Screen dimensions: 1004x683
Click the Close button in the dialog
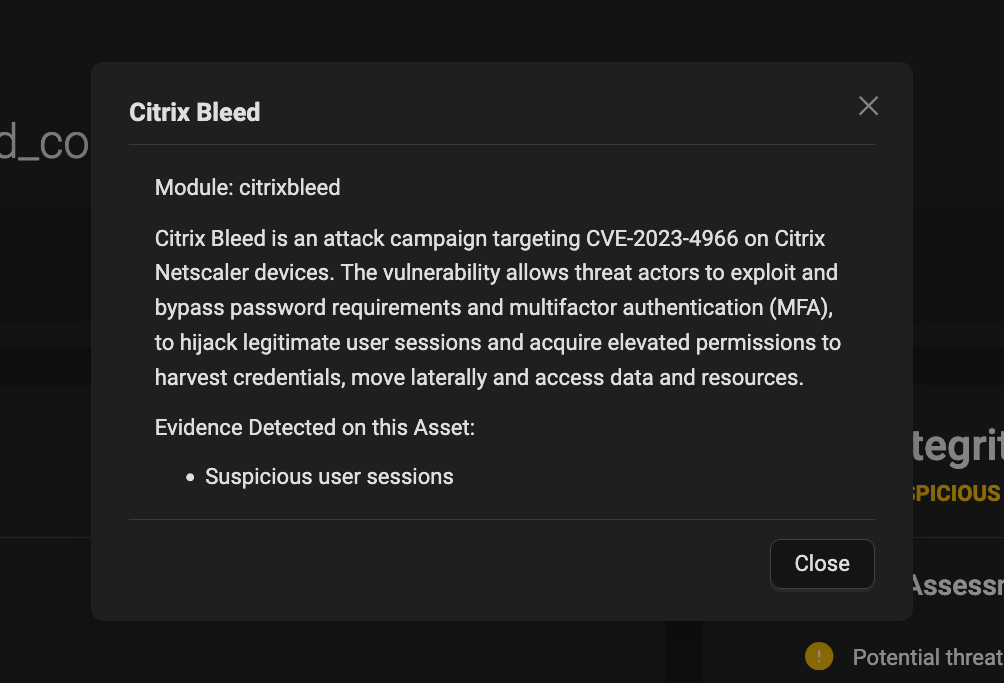(x=822, y=563)
